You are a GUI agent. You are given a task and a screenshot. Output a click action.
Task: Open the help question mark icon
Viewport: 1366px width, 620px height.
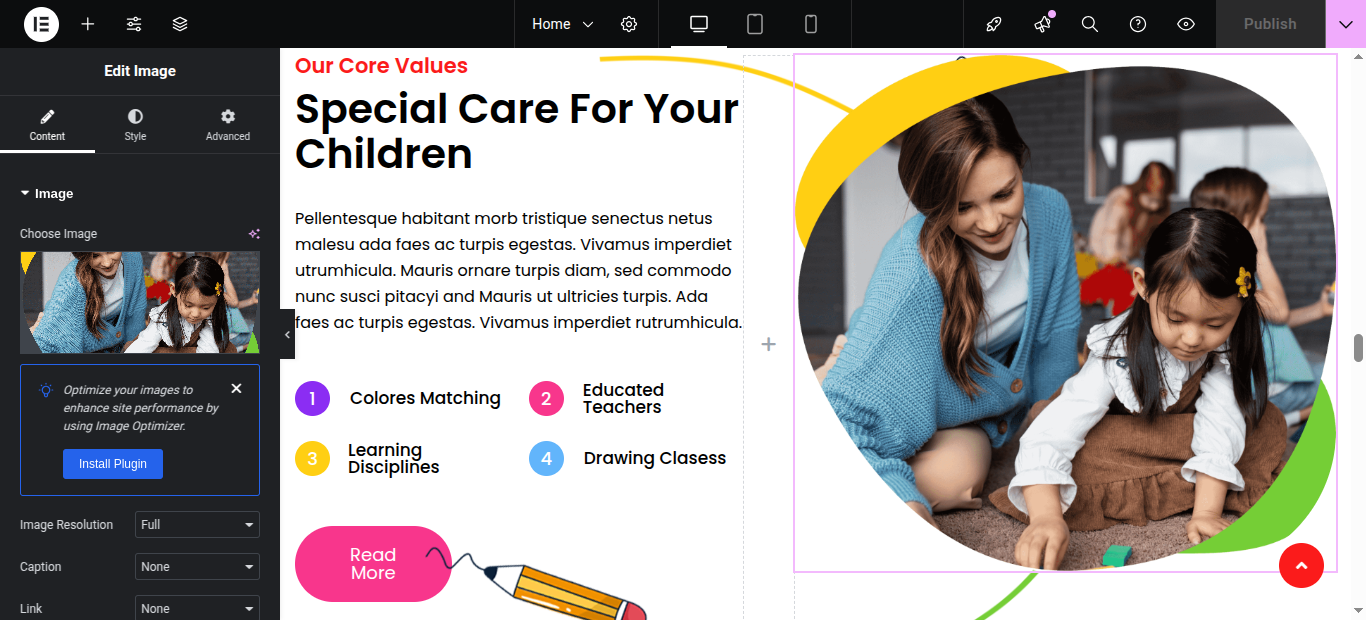point(1138,24)
